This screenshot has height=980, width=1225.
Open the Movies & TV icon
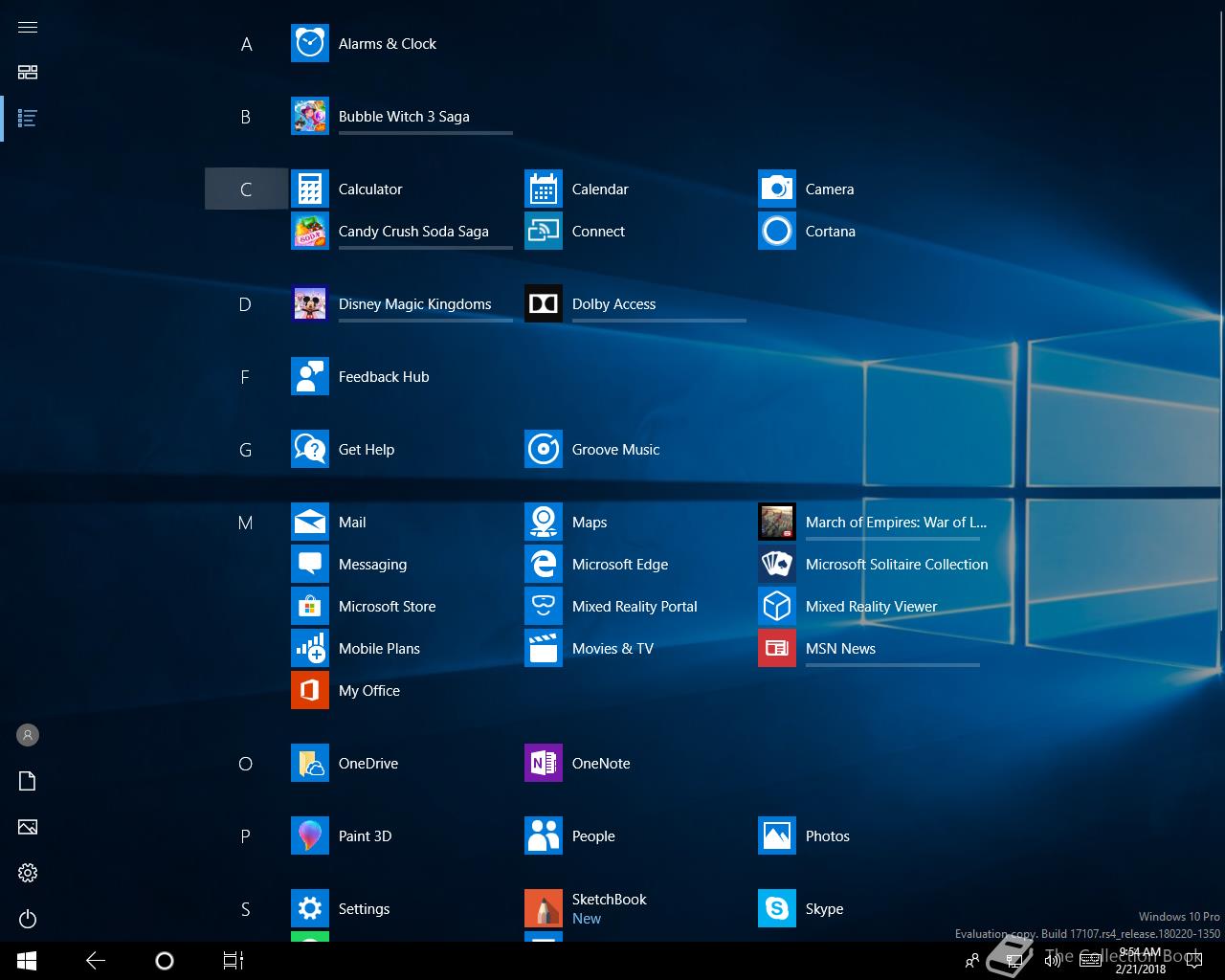click(544, 649)
